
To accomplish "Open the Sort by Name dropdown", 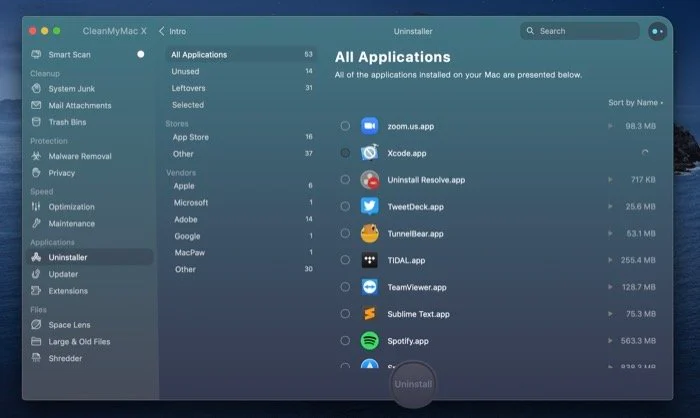I will 635,102.
